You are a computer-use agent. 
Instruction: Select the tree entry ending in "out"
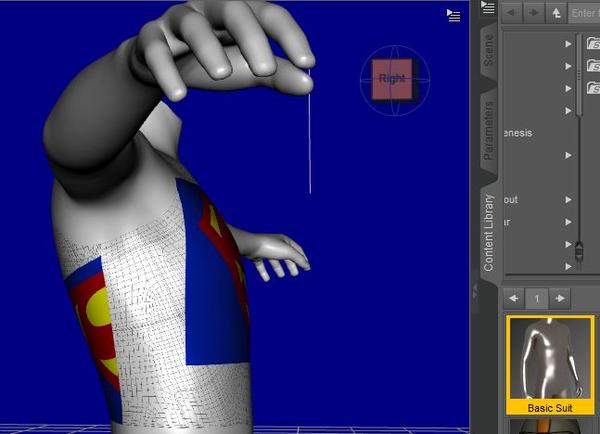(x=510, y=200)
